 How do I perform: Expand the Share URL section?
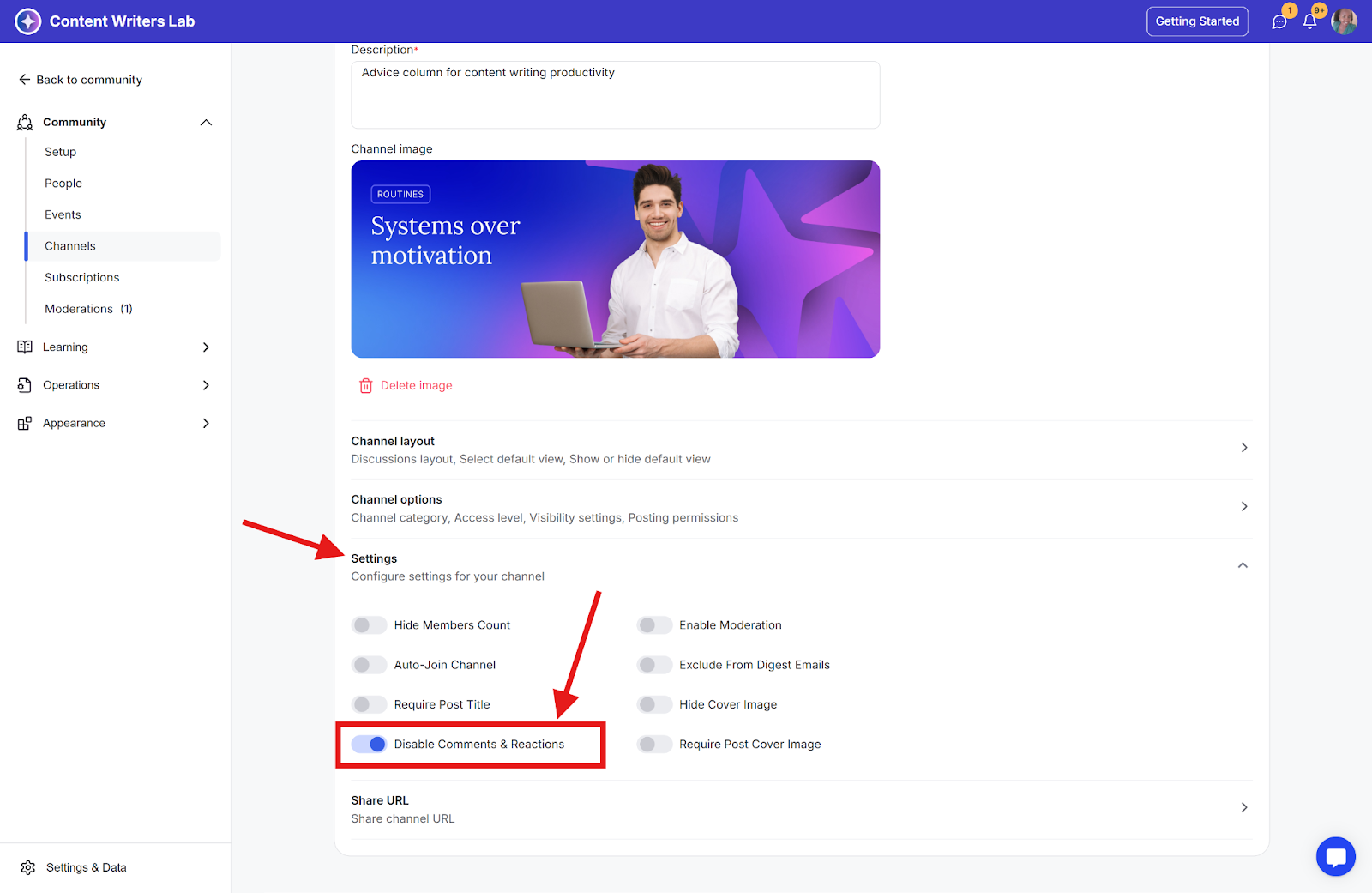801,810
